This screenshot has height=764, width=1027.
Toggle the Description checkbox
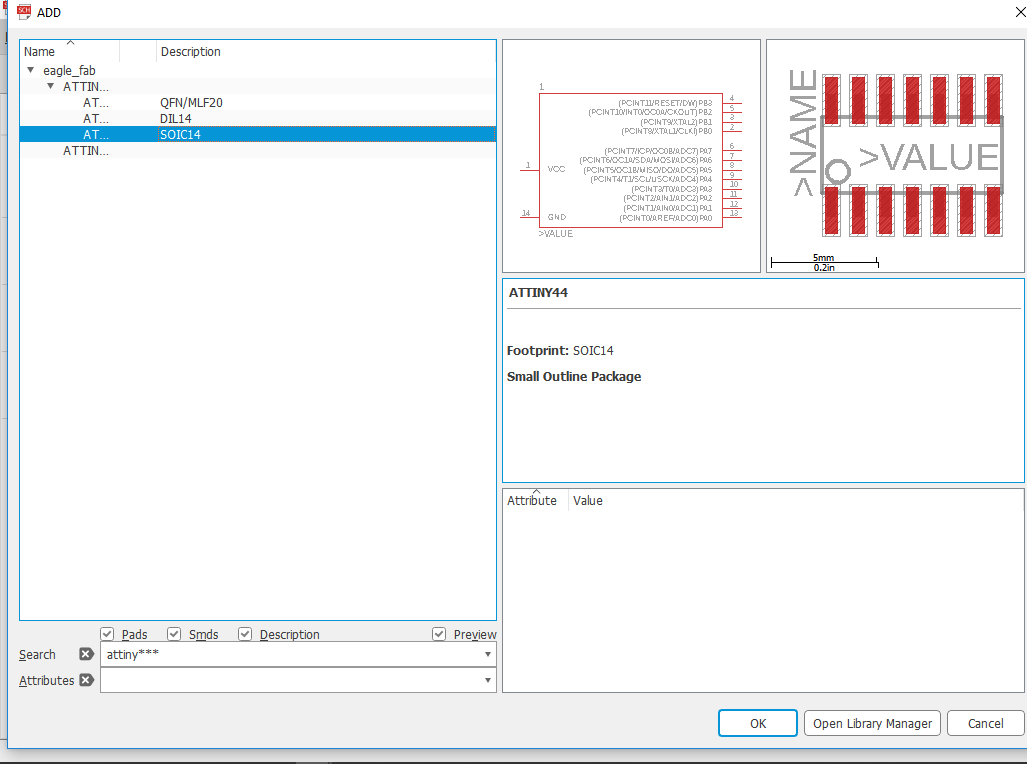click(245, 634)
